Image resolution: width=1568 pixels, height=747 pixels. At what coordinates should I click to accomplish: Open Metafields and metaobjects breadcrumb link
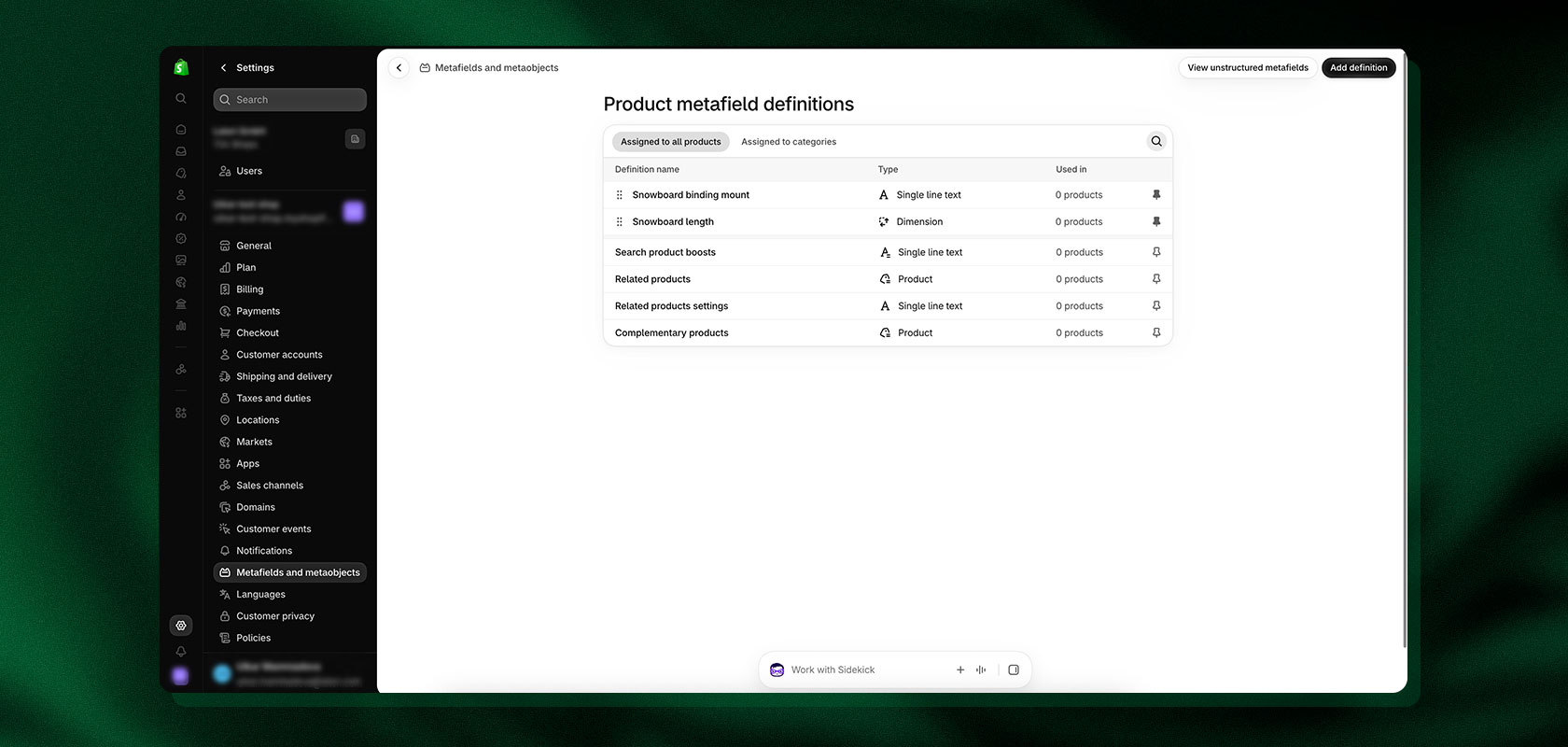[497, 68]
